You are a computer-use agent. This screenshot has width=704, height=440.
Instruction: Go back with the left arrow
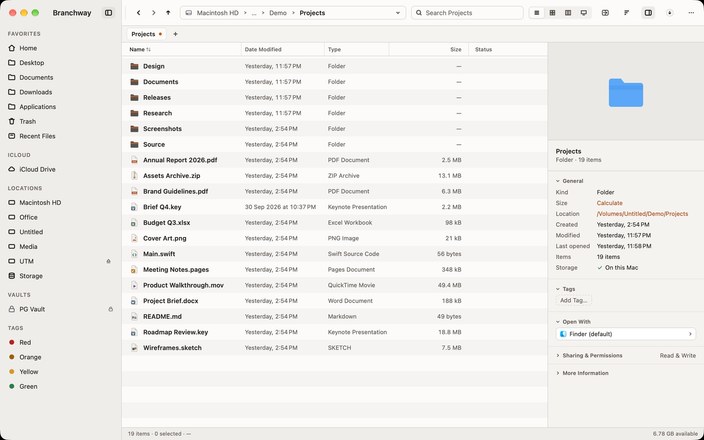pos(139,13)
